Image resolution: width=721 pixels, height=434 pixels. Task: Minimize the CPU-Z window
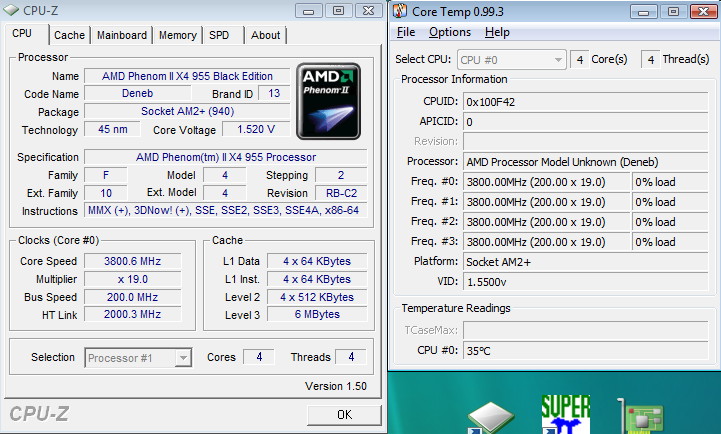click(309, 11)
